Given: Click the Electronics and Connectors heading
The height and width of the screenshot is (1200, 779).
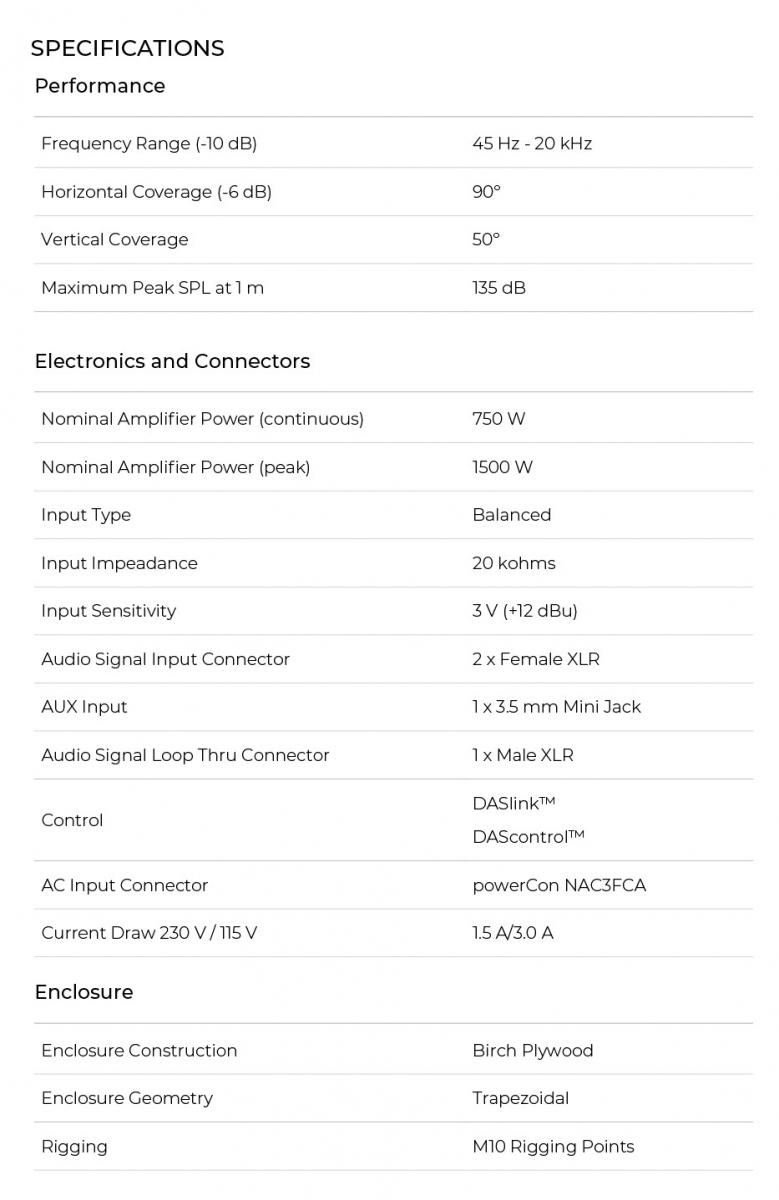Looking at the screenshot, I should (x=172, y=361).
